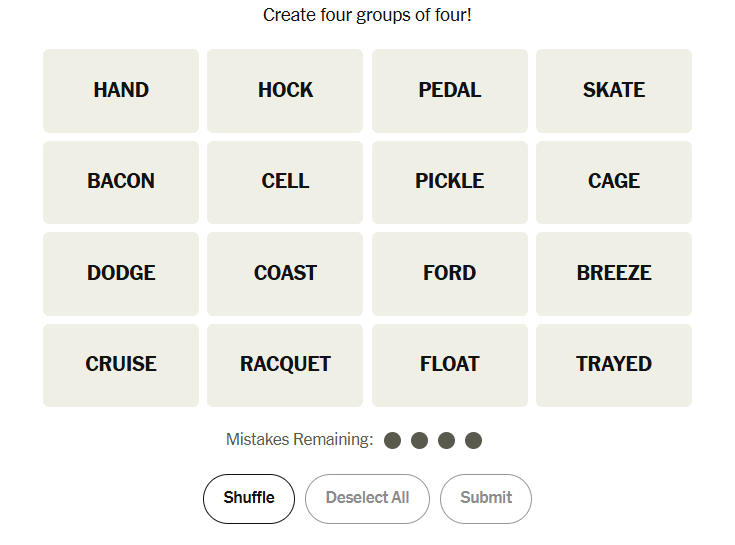Image resolution: width=735 pixels, height=545 pixels.
Task: Select the FORD tile
Action: click(x=449, y=273)
